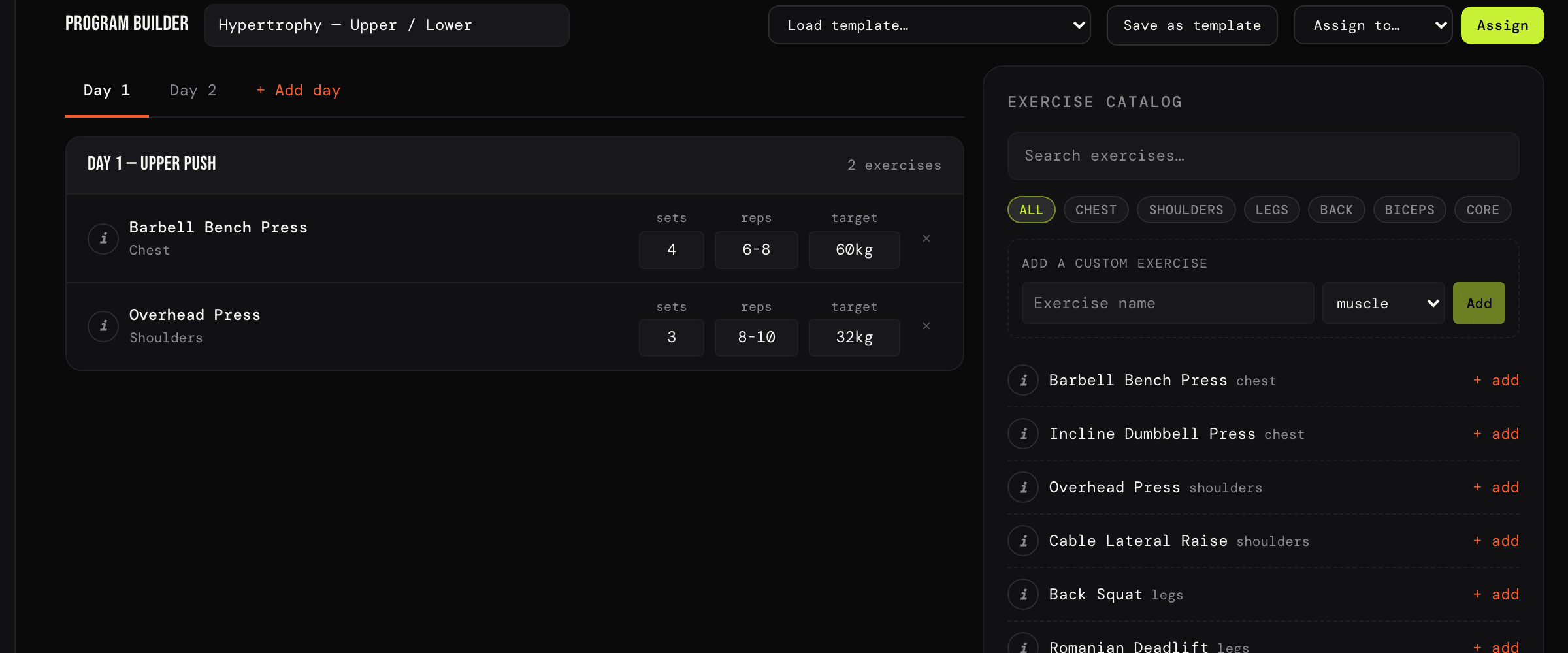Filter catalog by BICEPS
The height and width of the screenshot is (653, 1568).
[x=1410, y=210]
